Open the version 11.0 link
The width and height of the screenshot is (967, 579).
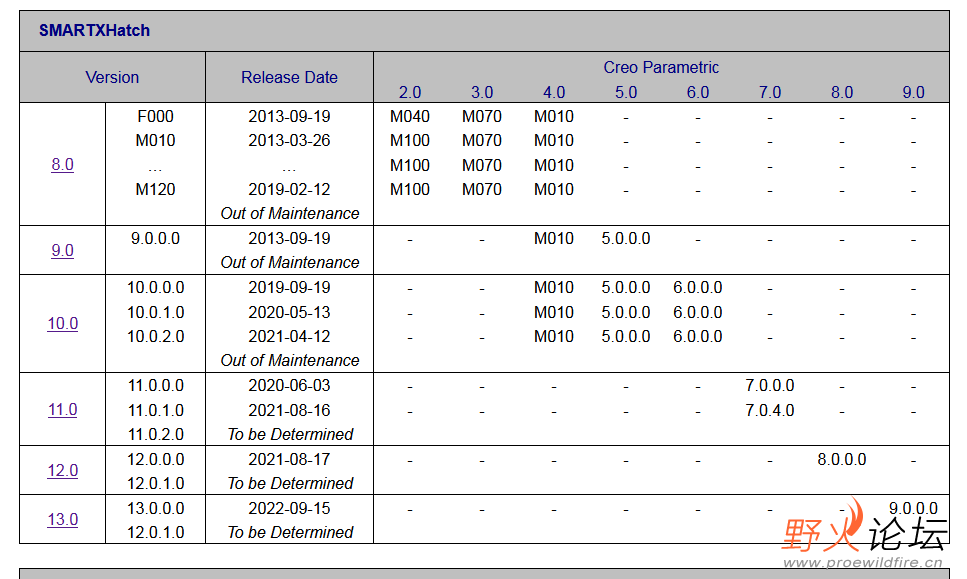(62, 410)
